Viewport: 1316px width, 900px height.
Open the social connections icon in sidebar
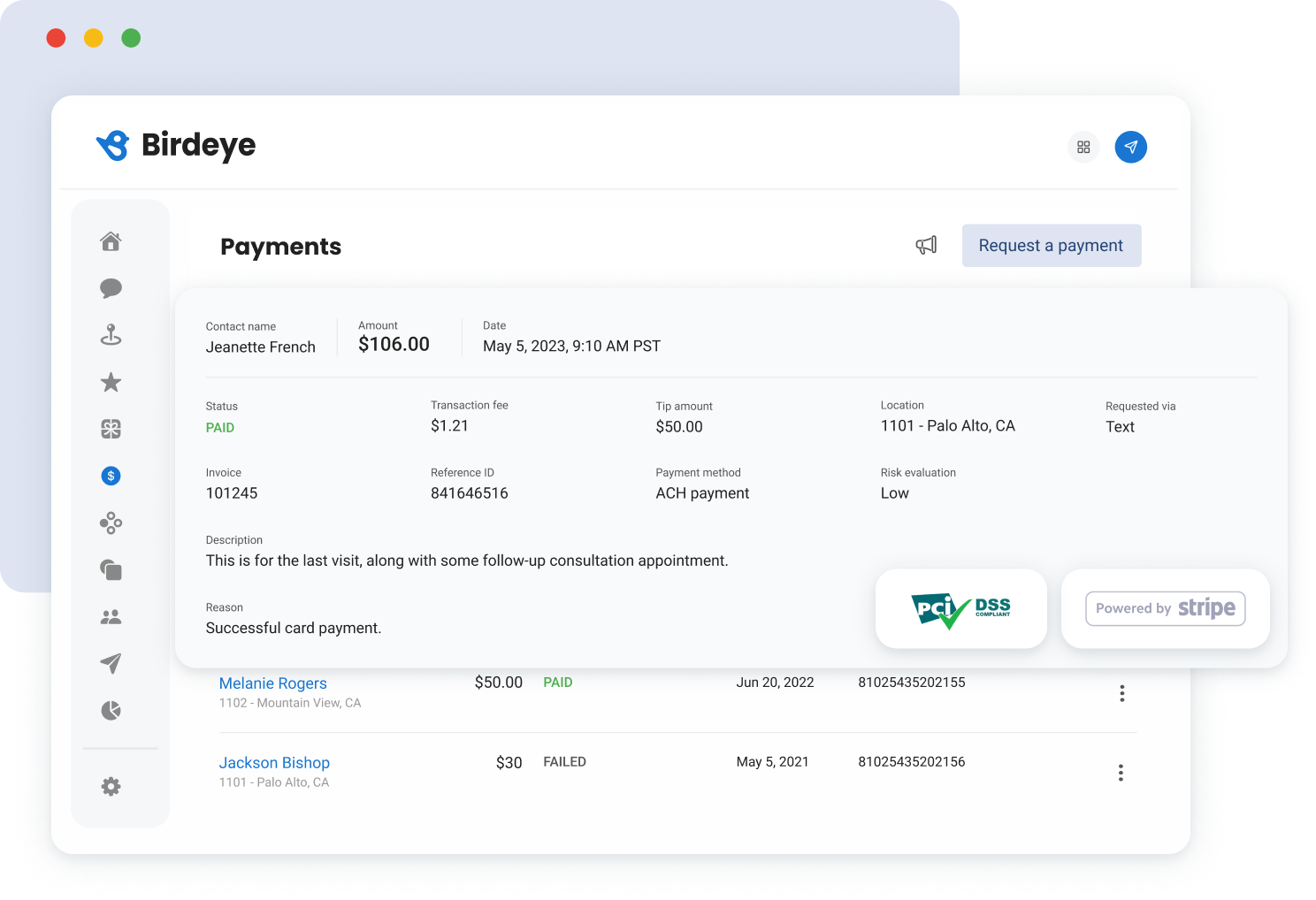pyautogui.click(x=111, y=522)
